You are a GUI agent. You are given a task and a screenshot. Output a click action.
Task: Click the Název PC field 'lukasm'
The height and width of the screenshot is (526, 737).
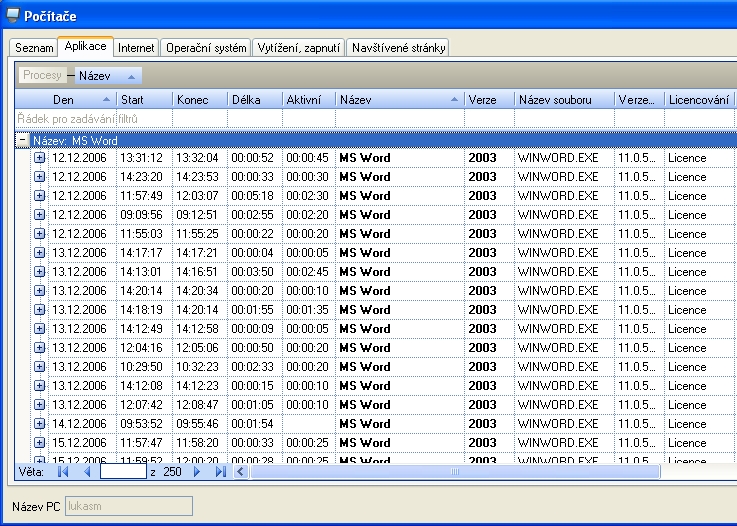pyautogui.click(x=129, y=506)
